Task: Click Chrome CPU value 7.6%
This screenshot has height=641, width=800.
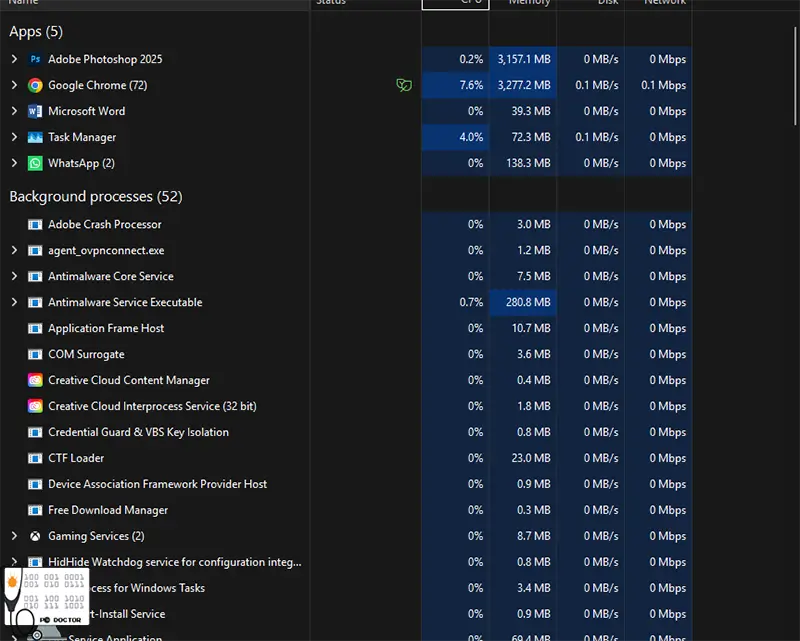Action: point(471,85)
